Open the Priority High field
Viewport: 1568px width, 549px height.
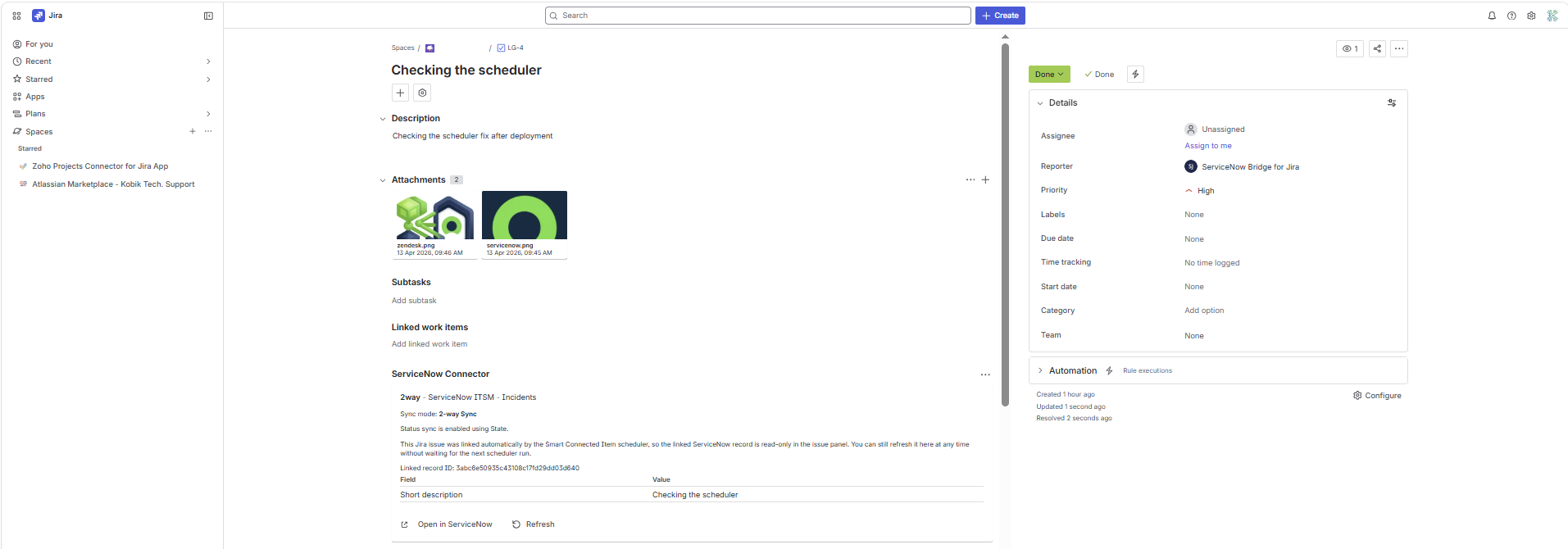(x=1199, y=190)
